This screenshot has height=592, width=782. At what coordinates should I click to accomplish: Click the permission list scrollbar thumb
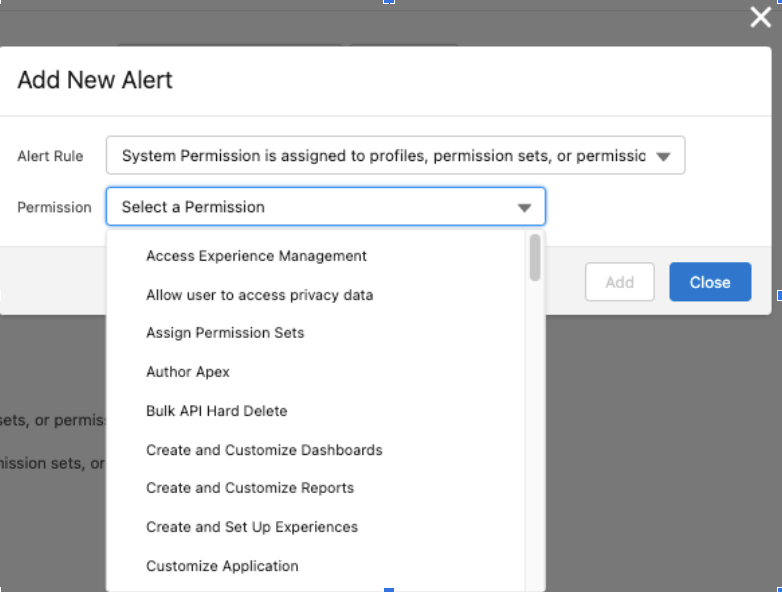pos(535,257)
